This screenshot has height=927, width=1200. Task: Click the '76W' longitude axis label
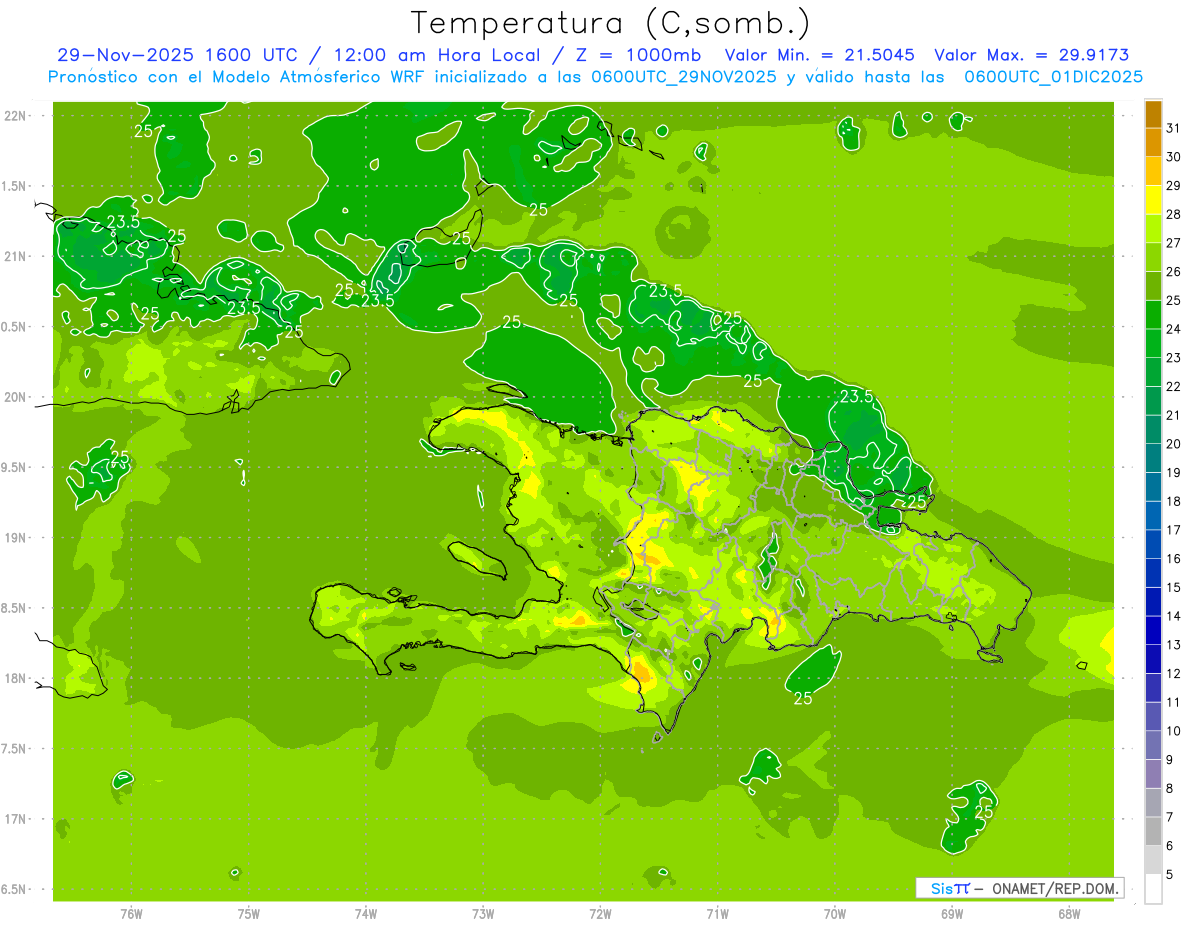(131, 914)
